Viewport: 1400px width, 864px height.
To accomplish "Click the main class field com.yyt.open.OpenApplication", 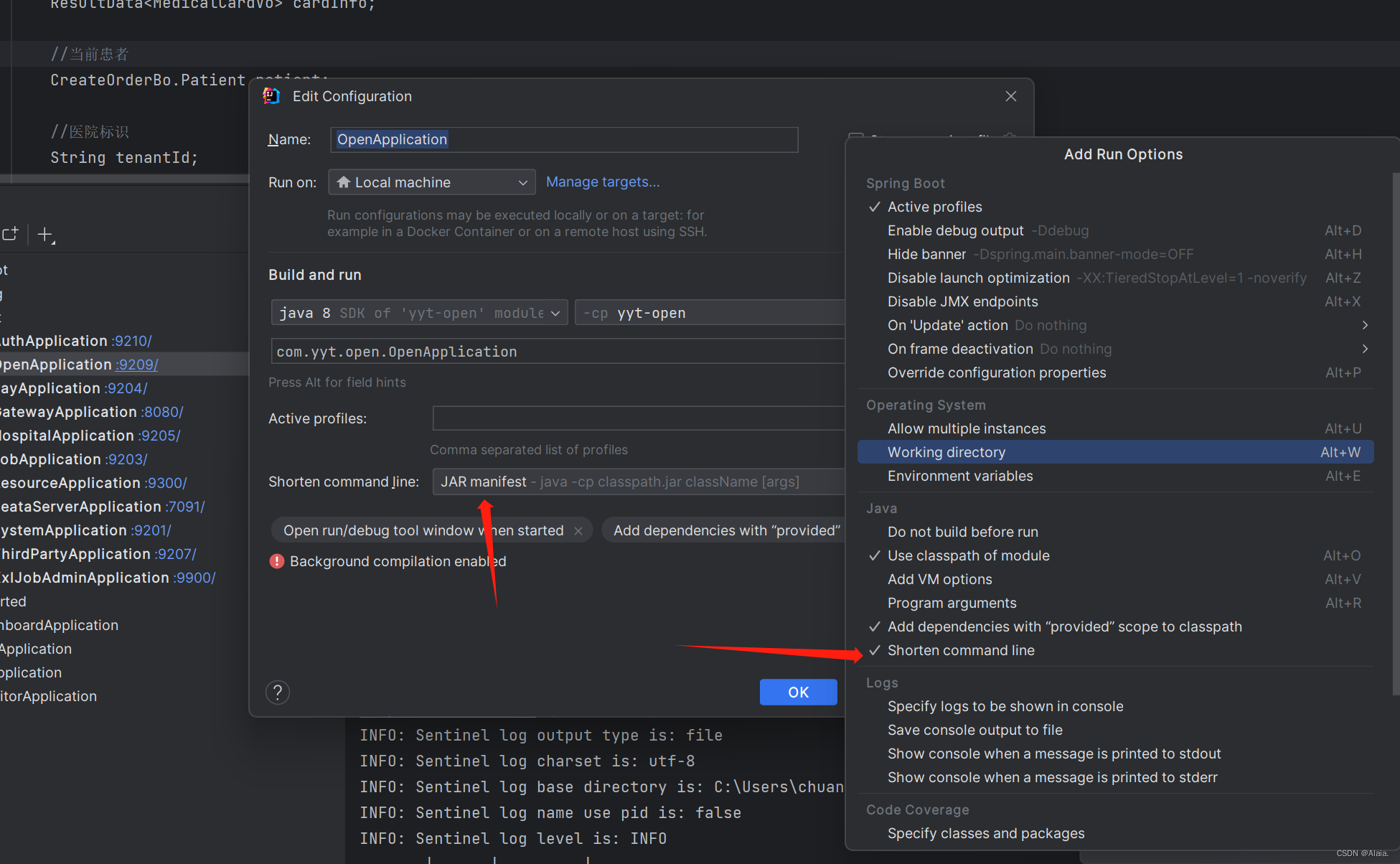I will click(x=558, y=352).
